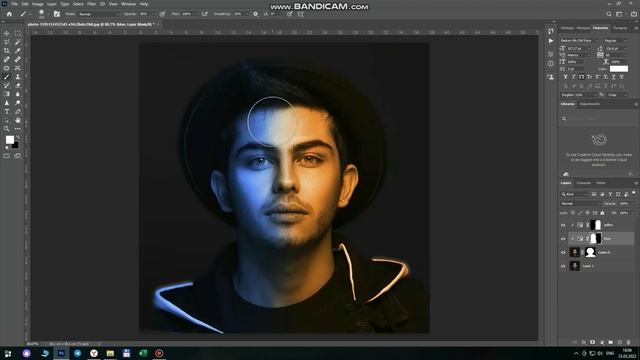Toggle pressure for opacity button
The image size is (640, 360).
162,14
